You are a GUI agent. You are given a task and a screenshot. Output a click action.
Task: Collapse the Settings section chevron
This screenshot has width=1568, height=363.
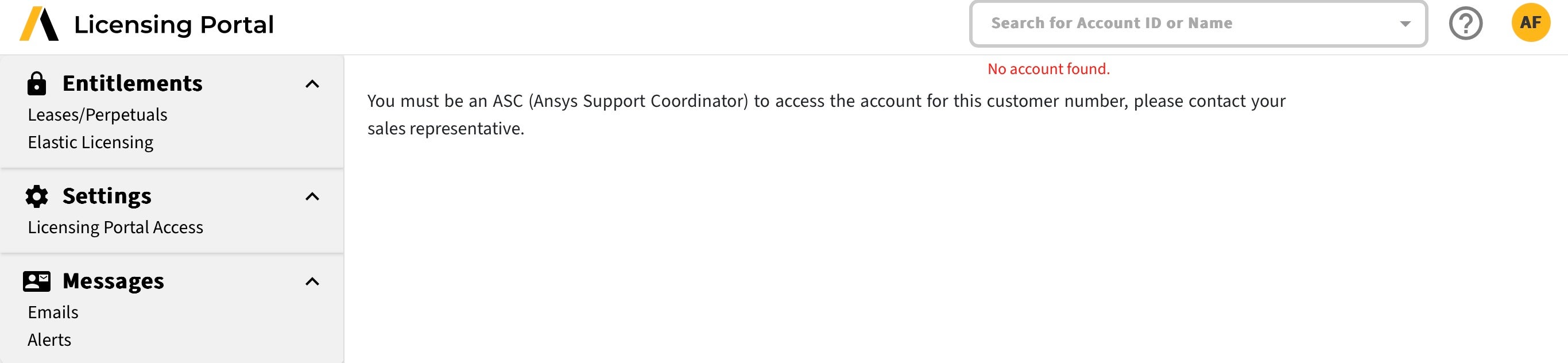(312, 197)
